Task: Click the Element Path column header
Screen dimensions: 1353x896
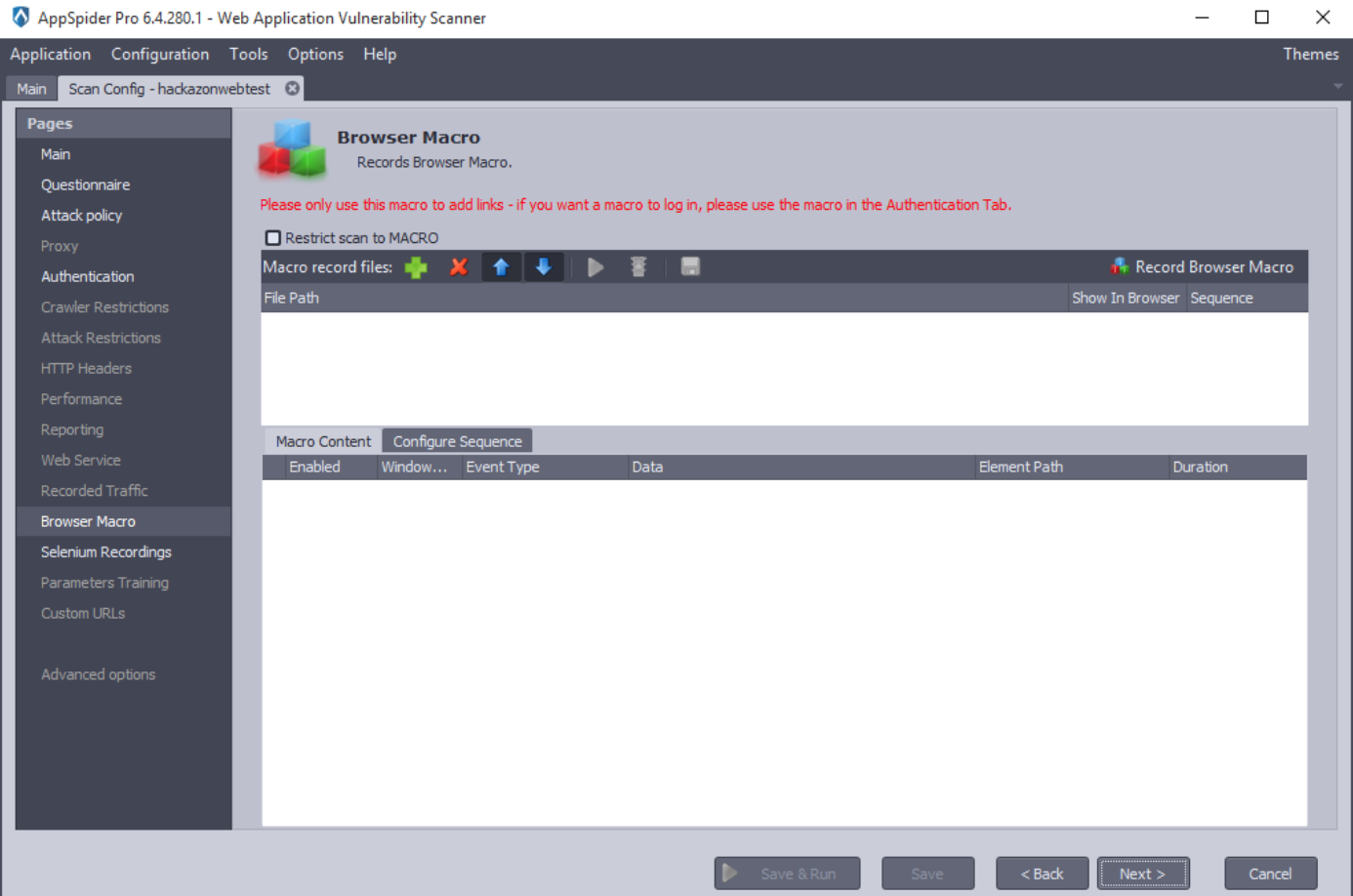Action: click(1072, 467)
